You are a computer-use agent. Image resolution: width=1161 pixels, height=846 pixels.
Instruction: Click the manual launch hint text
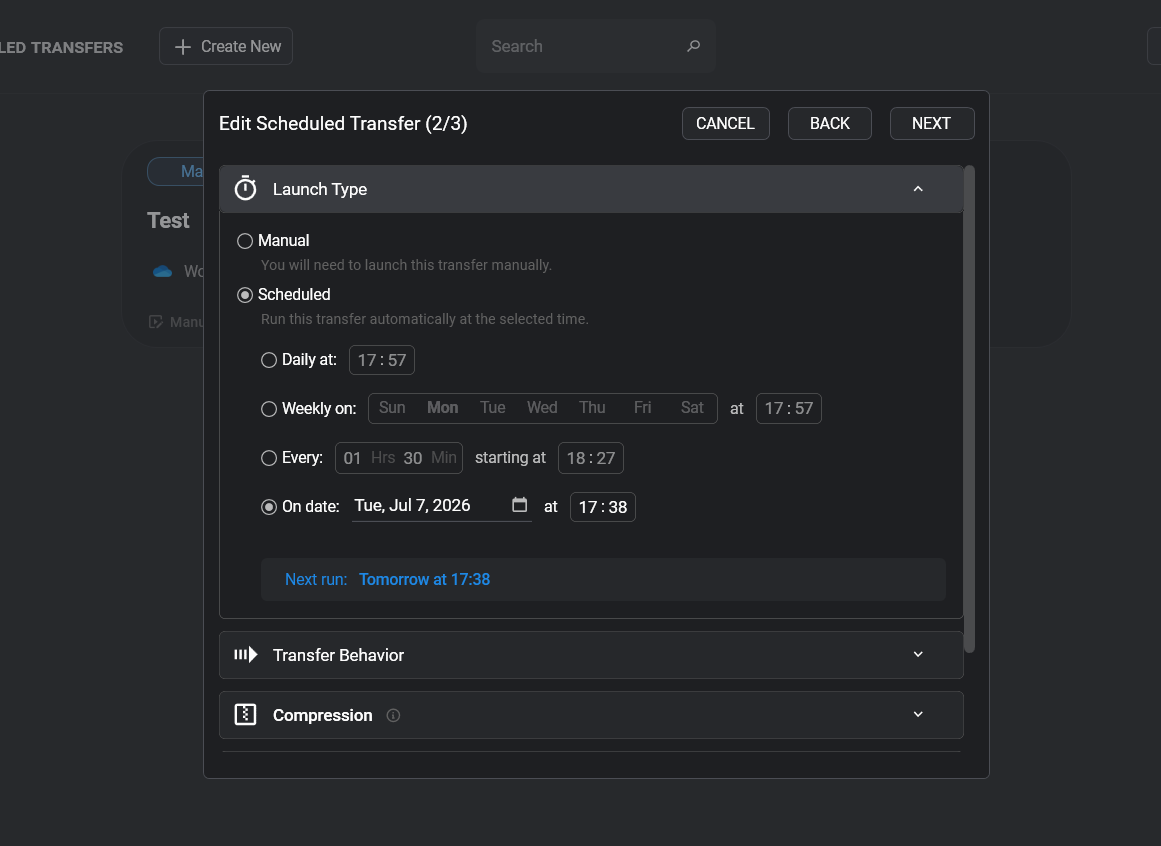[x=406, y=265]
